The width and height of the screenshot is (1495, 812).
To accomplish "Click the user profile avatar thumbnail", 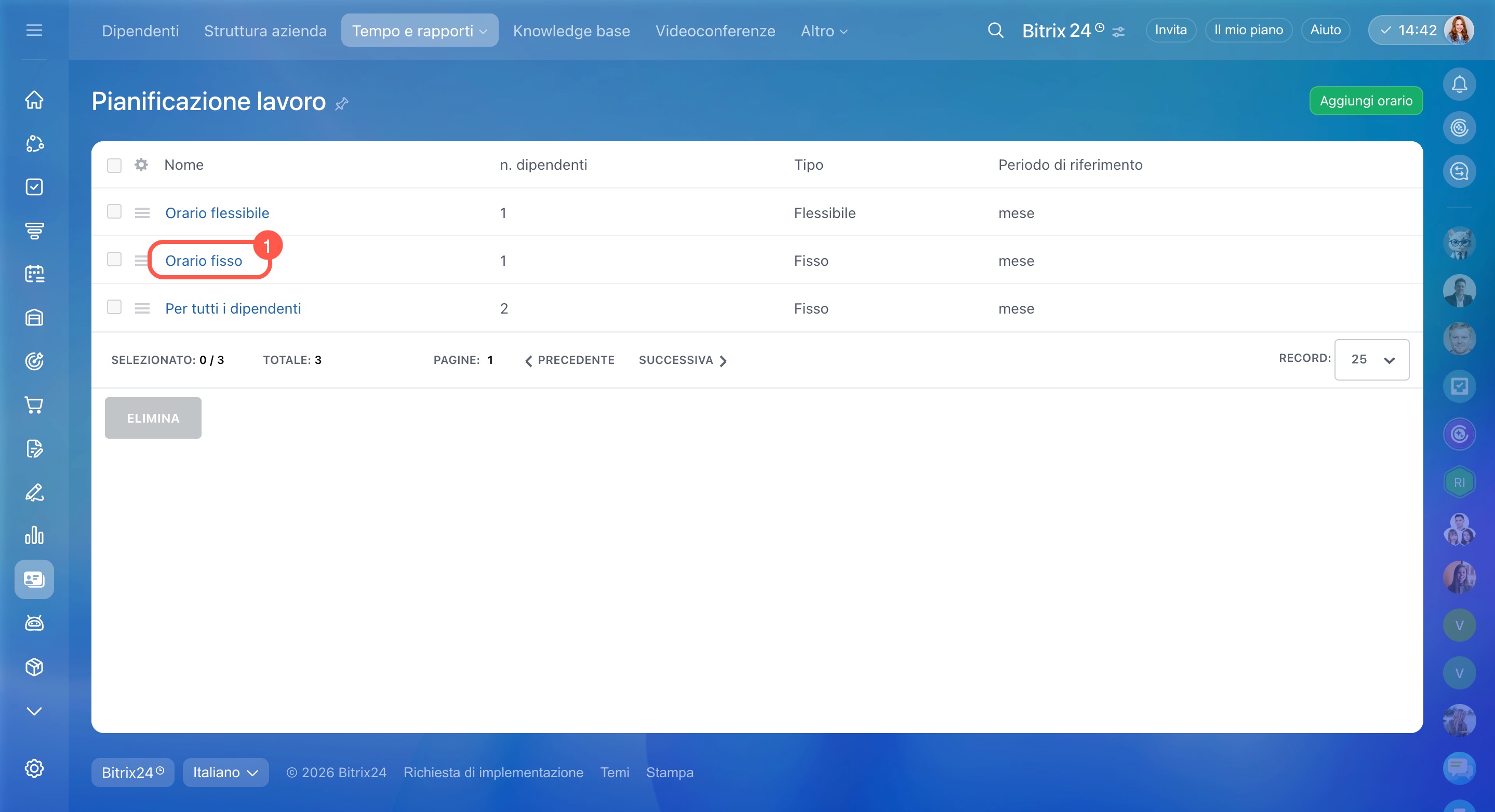I will pos(1459,30).
